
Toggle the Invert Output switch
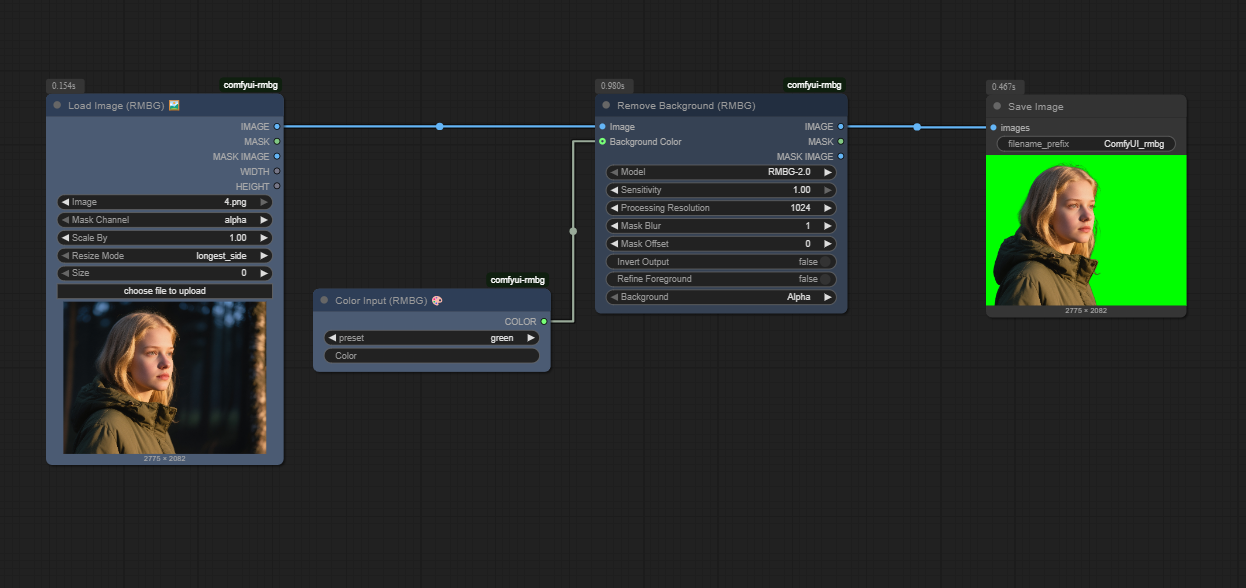826,262
